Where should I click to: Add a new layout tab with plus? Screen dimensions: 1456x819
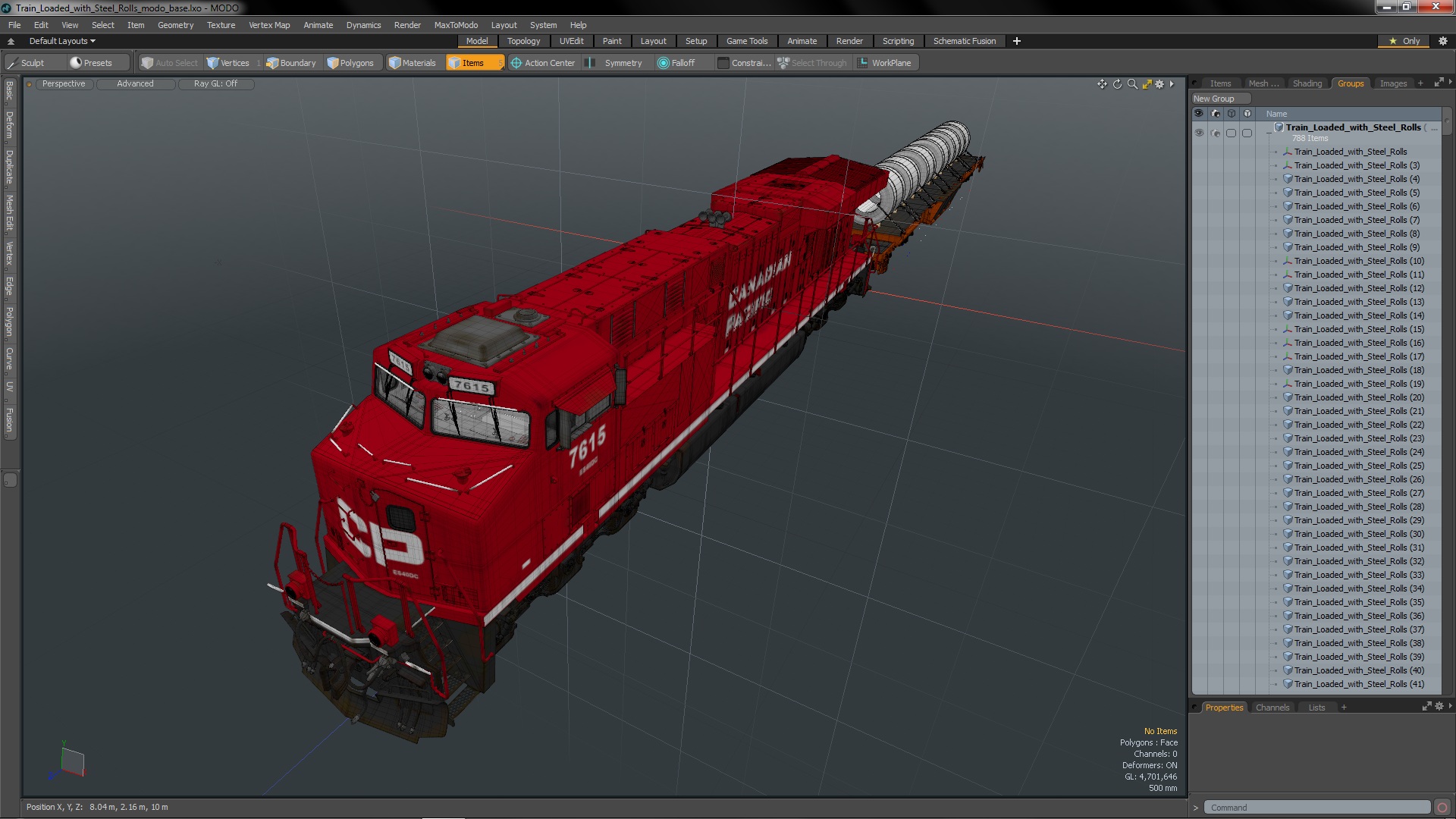1016,41
